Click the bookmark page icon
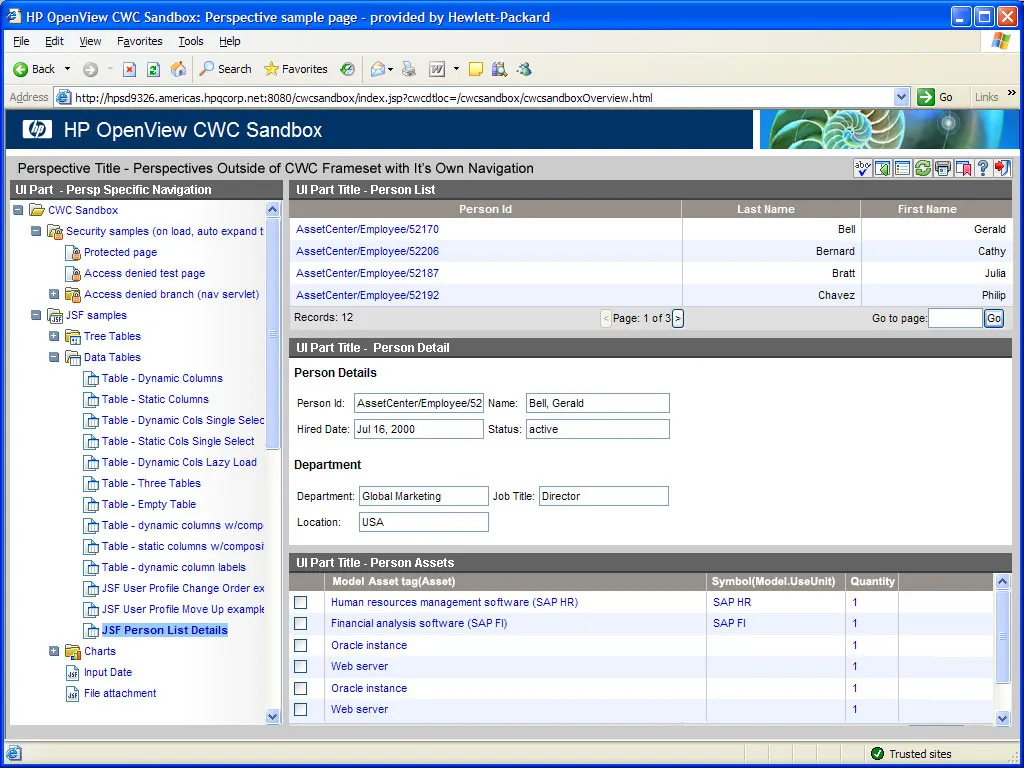 pyautogui.click(x=963, y=168)
